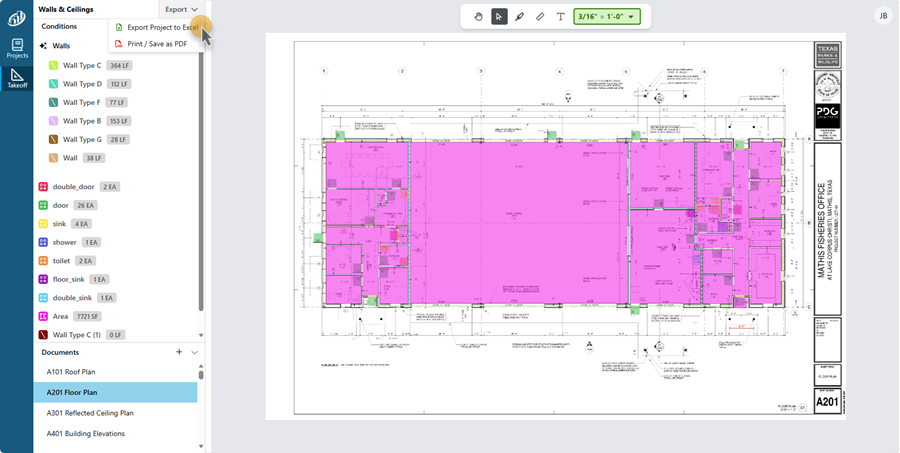The height and width of the screenshot is (453, 900).
Task: Click the Walls sparkle icon
Action: pyautogui.click(x=43, y=45)
